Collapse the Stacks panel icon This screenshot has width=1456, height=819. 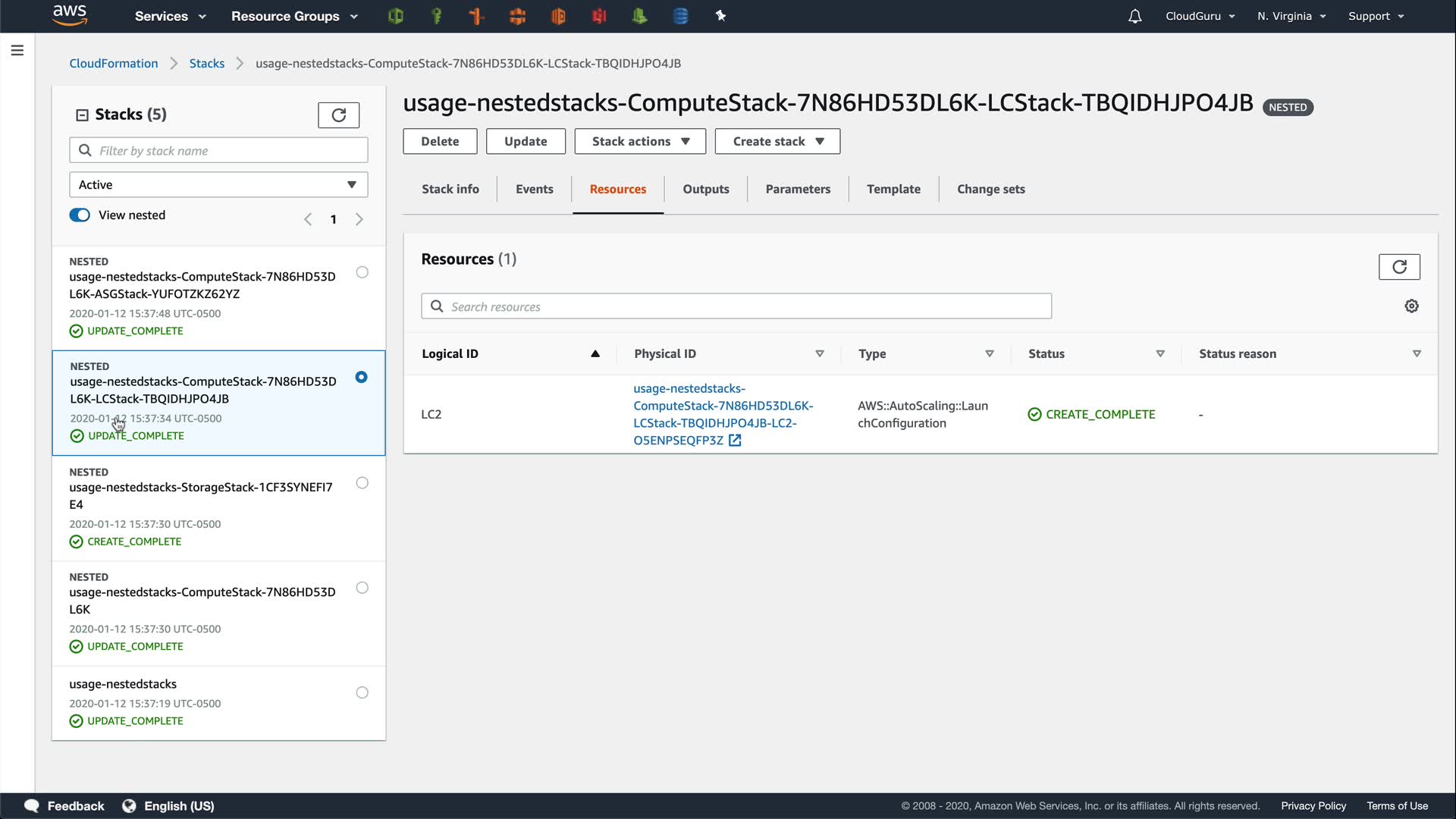(x=82, y=115)
